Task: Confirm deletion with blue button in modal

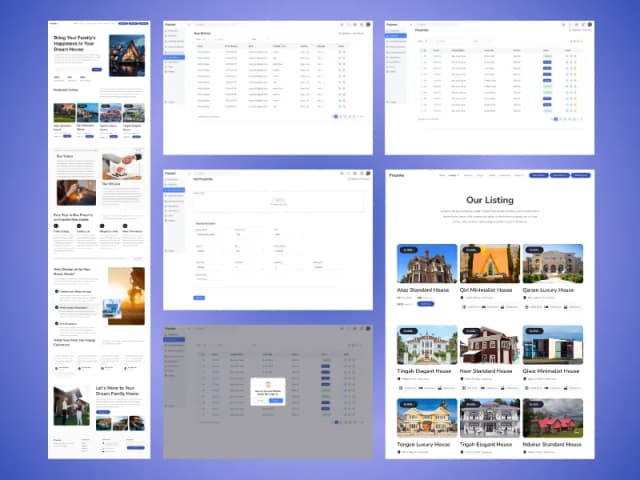Action: pyautogui.click(x=276, y=401)
